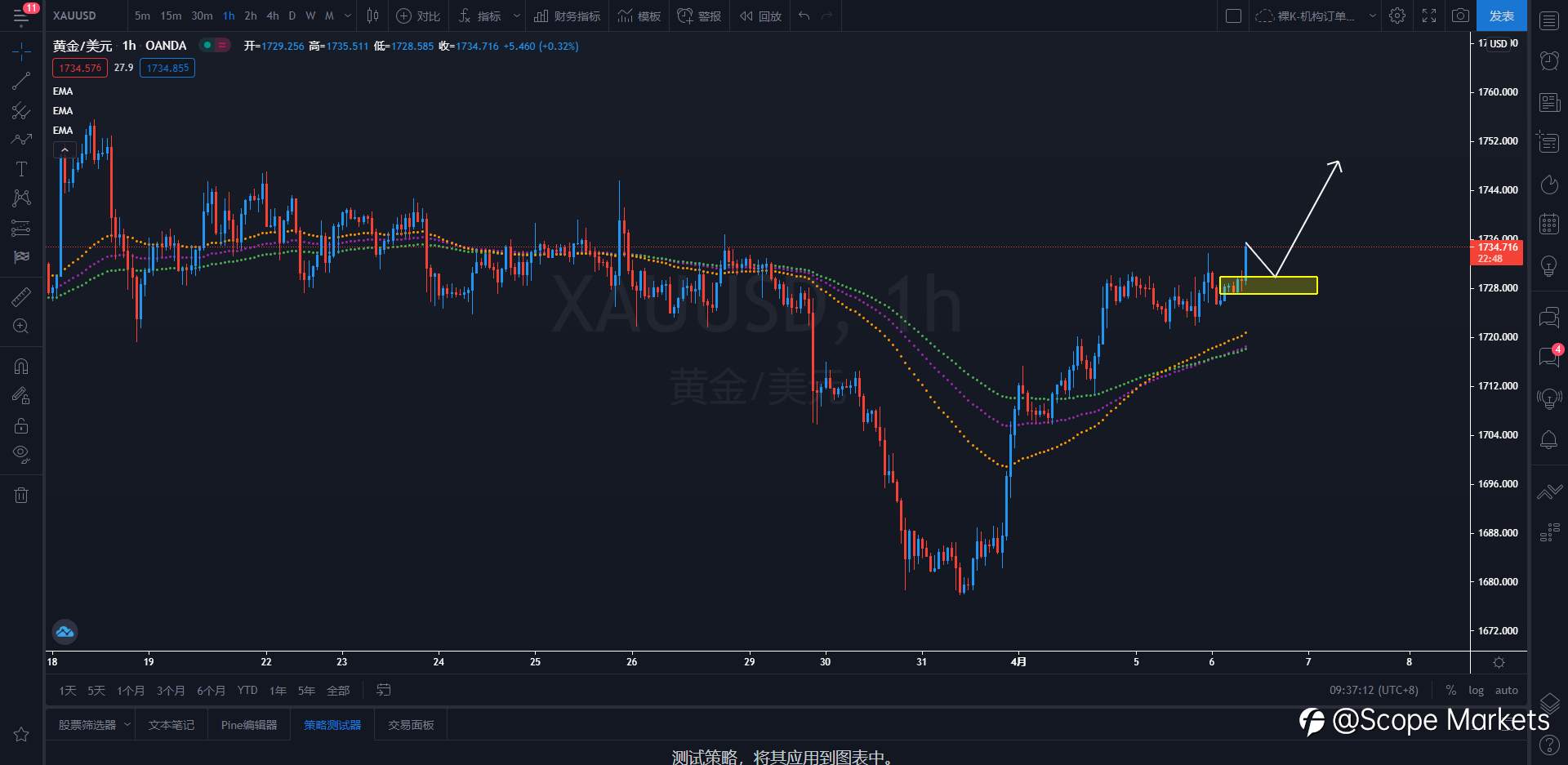Open the Pine编辑器 tab

coord(249,725)
